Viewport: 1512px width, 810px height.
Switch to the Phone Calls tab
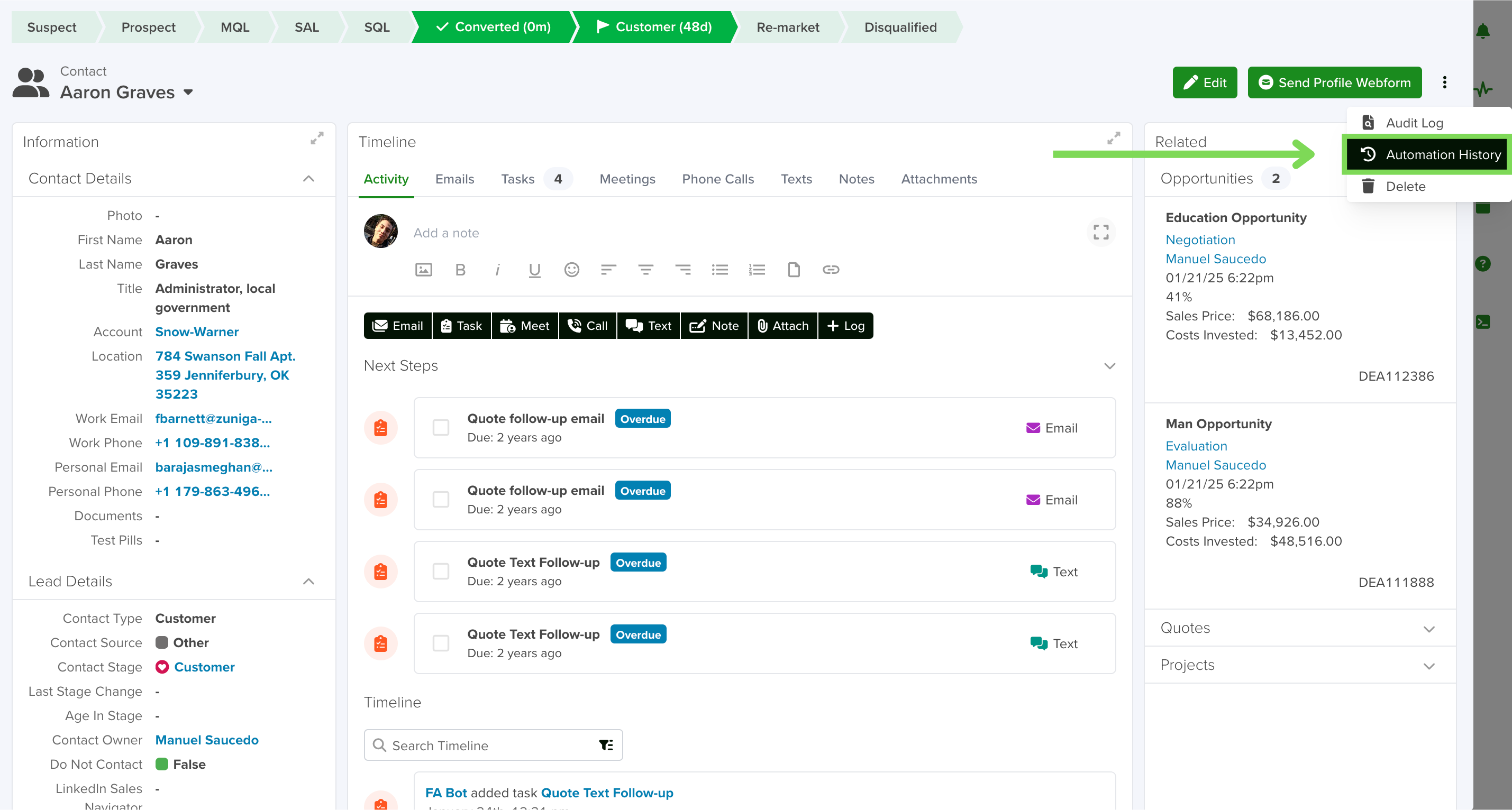click(718, 179)
